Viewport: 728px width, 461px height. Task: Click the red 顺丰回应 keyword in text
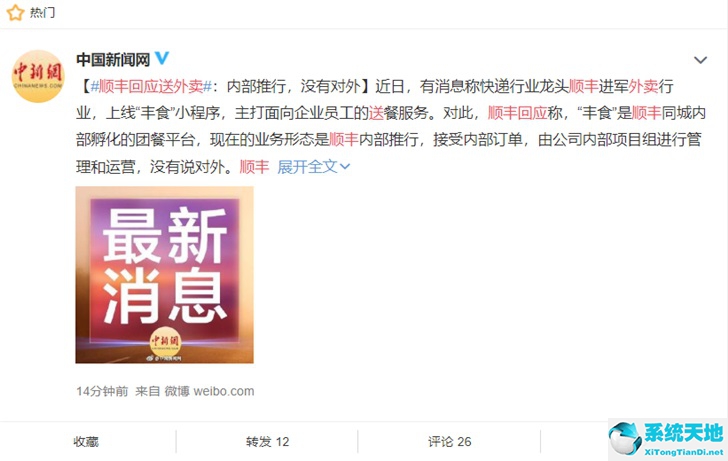coord(517,113)
